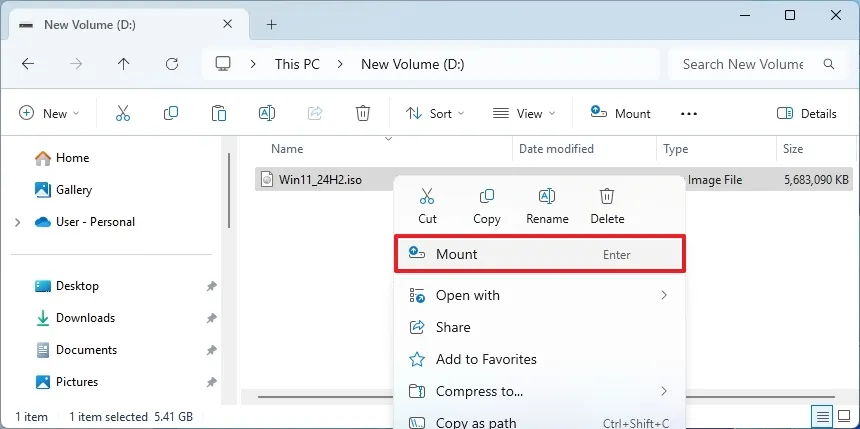This screenshot has width=860, height=429.
Task: Choose Copy as path
Action: (540, 422)
